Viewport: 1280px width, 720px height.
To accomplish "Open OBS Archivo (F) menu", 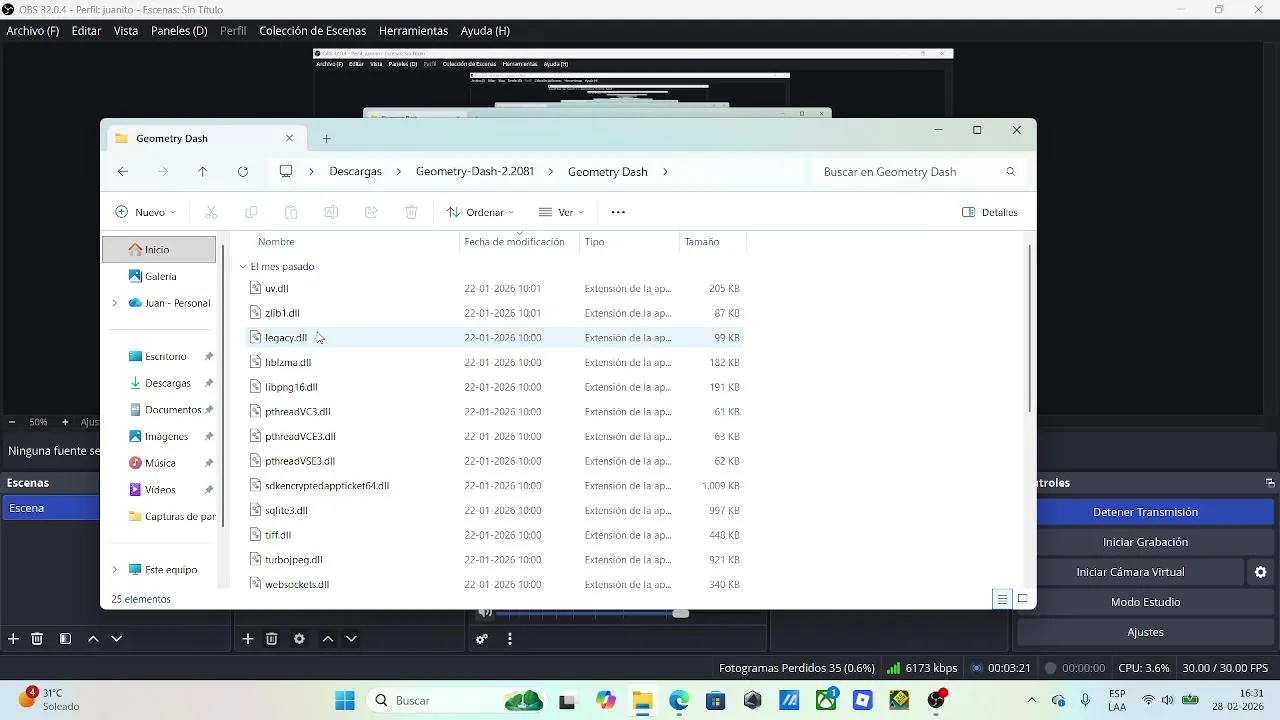I will (33, 31).
